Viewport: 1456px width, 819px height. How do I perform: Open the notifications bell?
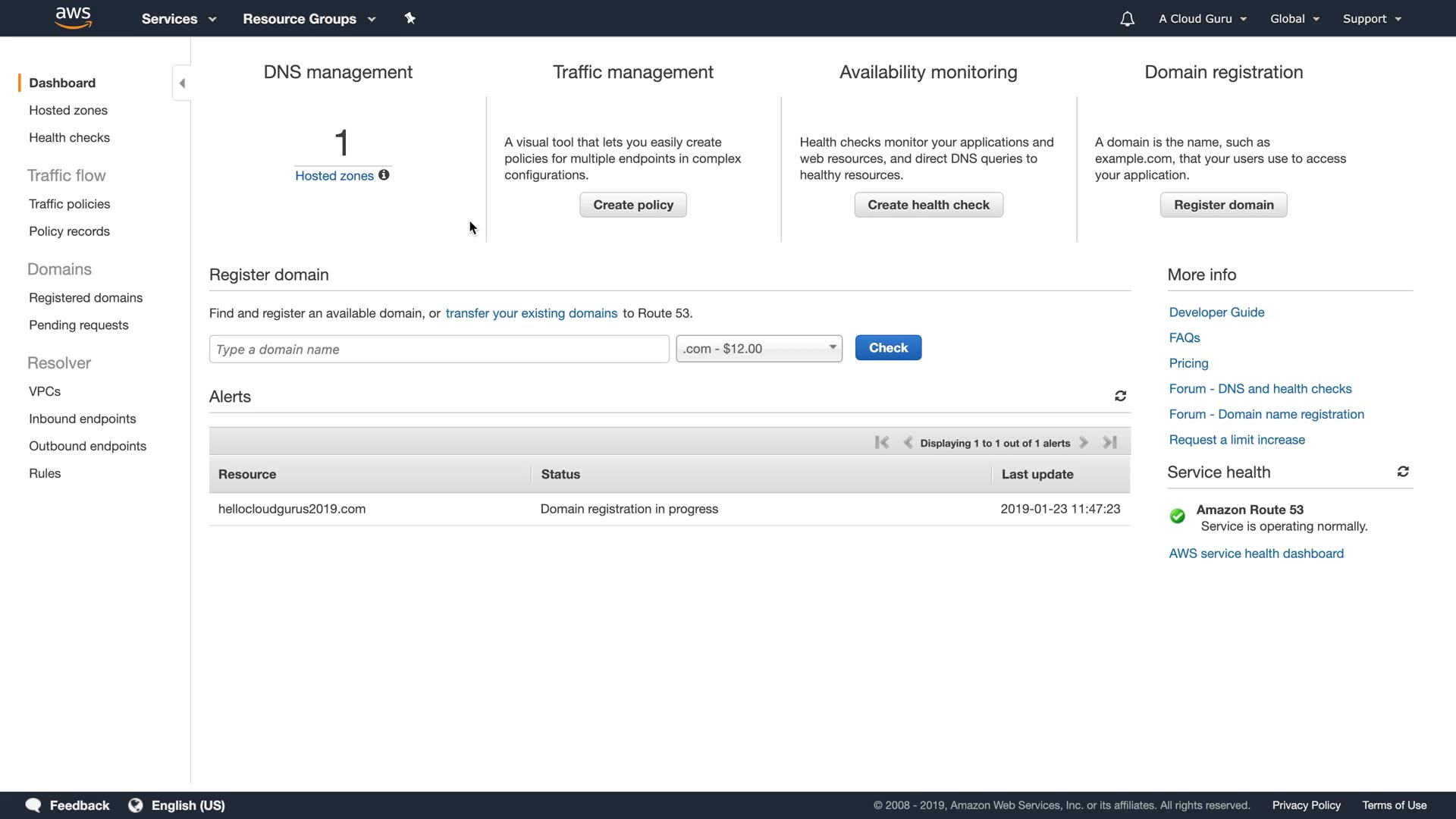[1127, 19]
